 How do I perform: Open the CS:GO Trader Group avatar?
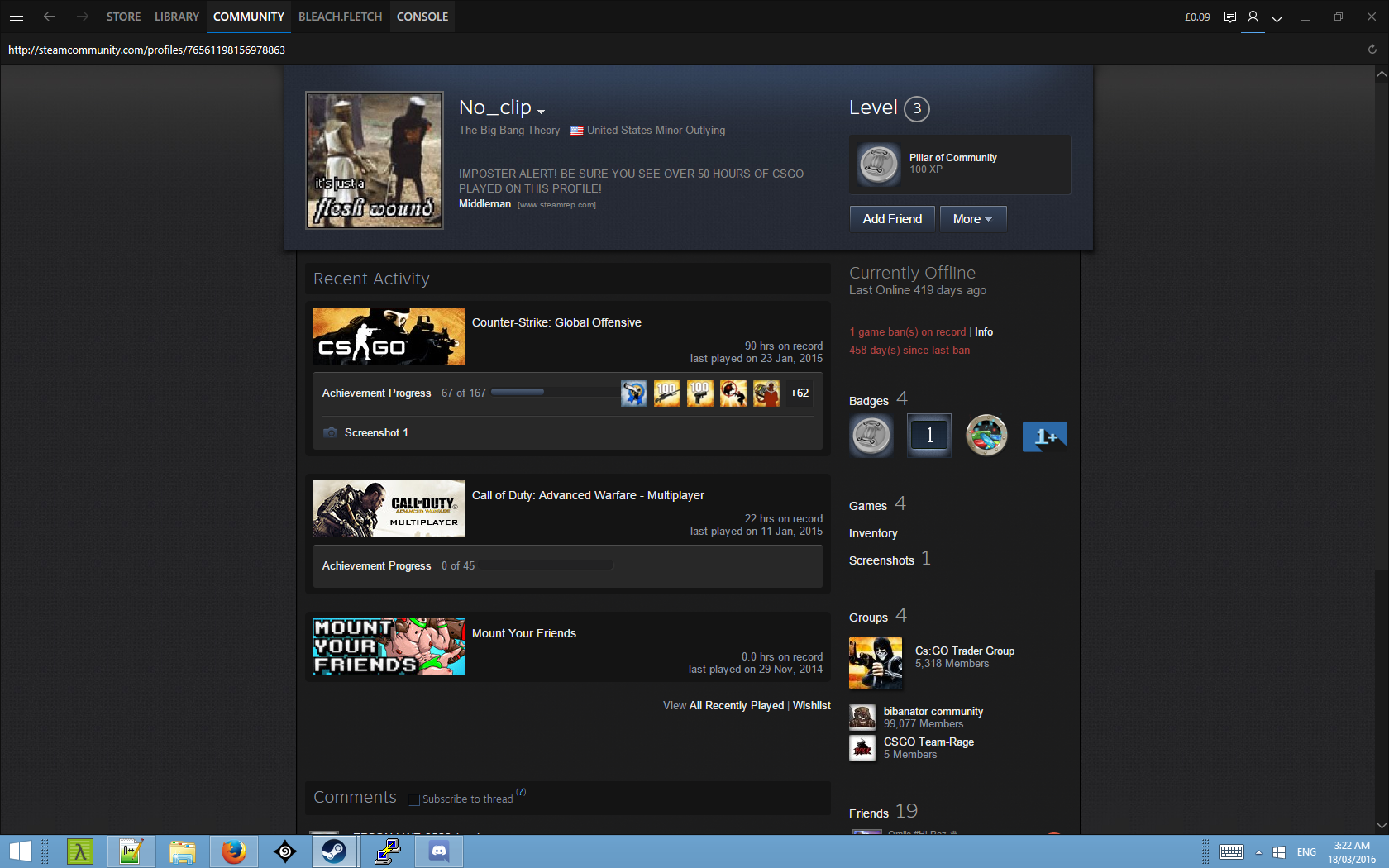pos(876,663)
